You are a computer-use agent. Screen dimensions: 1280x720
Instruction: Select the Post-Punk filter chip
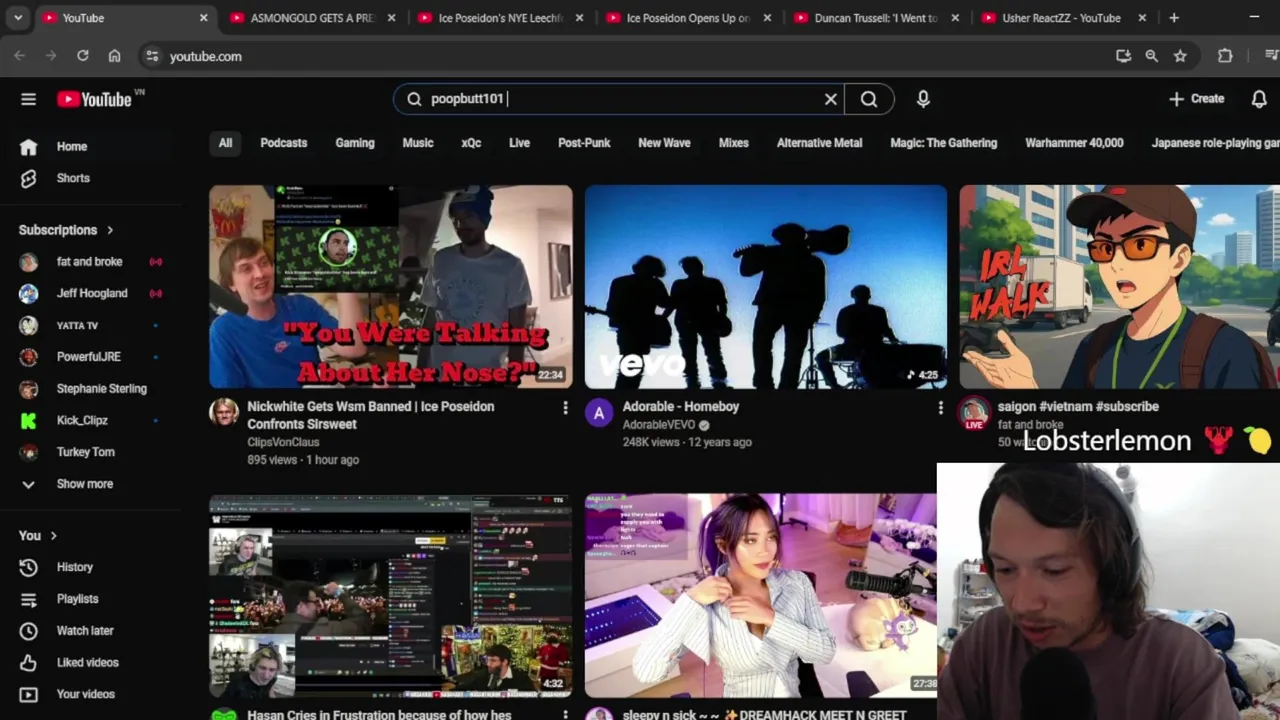(584, 143)
